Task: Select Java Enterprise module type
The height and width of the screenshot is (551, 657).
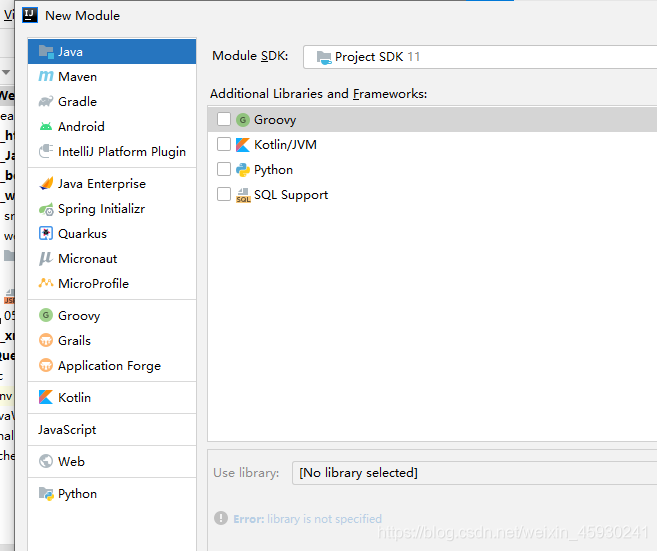Action: (x=101, y=184)
